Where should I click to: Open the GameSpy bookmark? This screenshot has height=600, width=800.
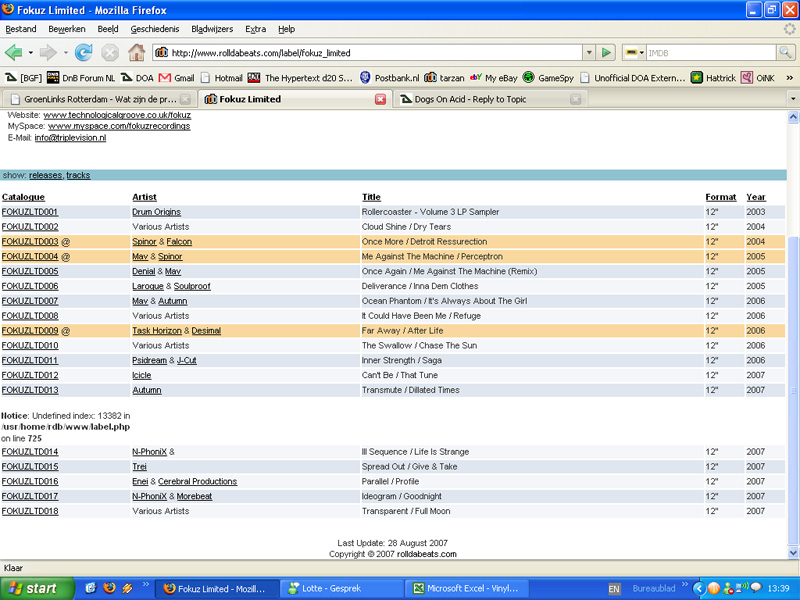[x=548, y=78]
